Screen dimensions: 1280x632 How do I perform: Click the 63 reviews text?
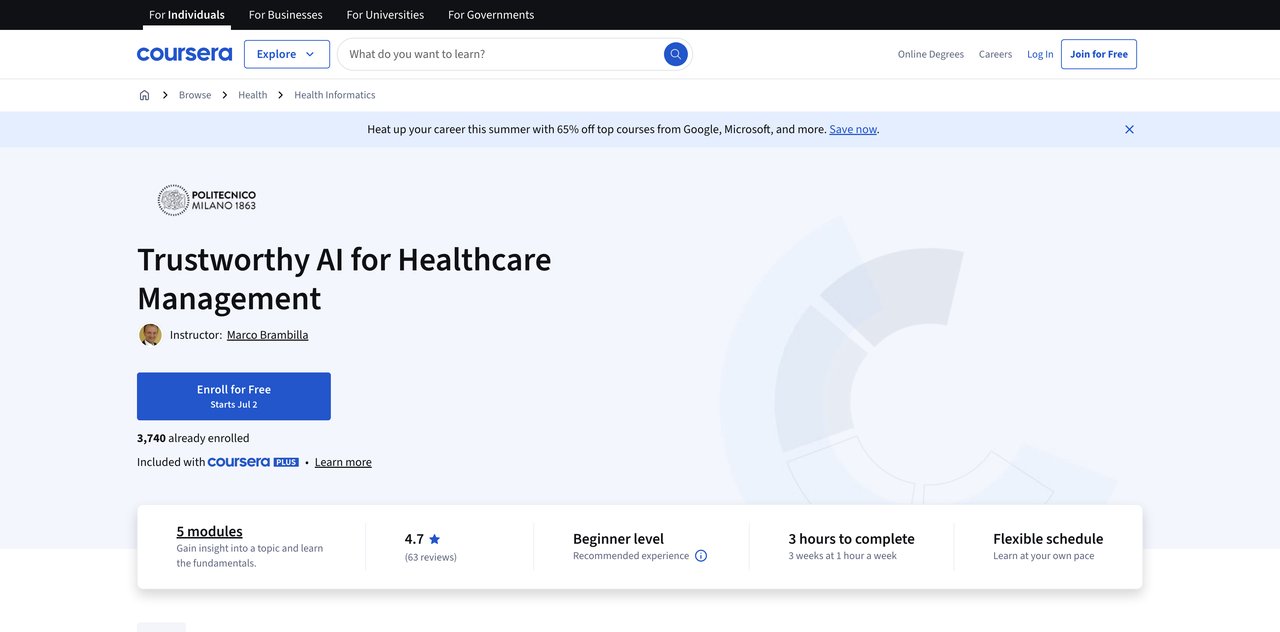(431, 557)
